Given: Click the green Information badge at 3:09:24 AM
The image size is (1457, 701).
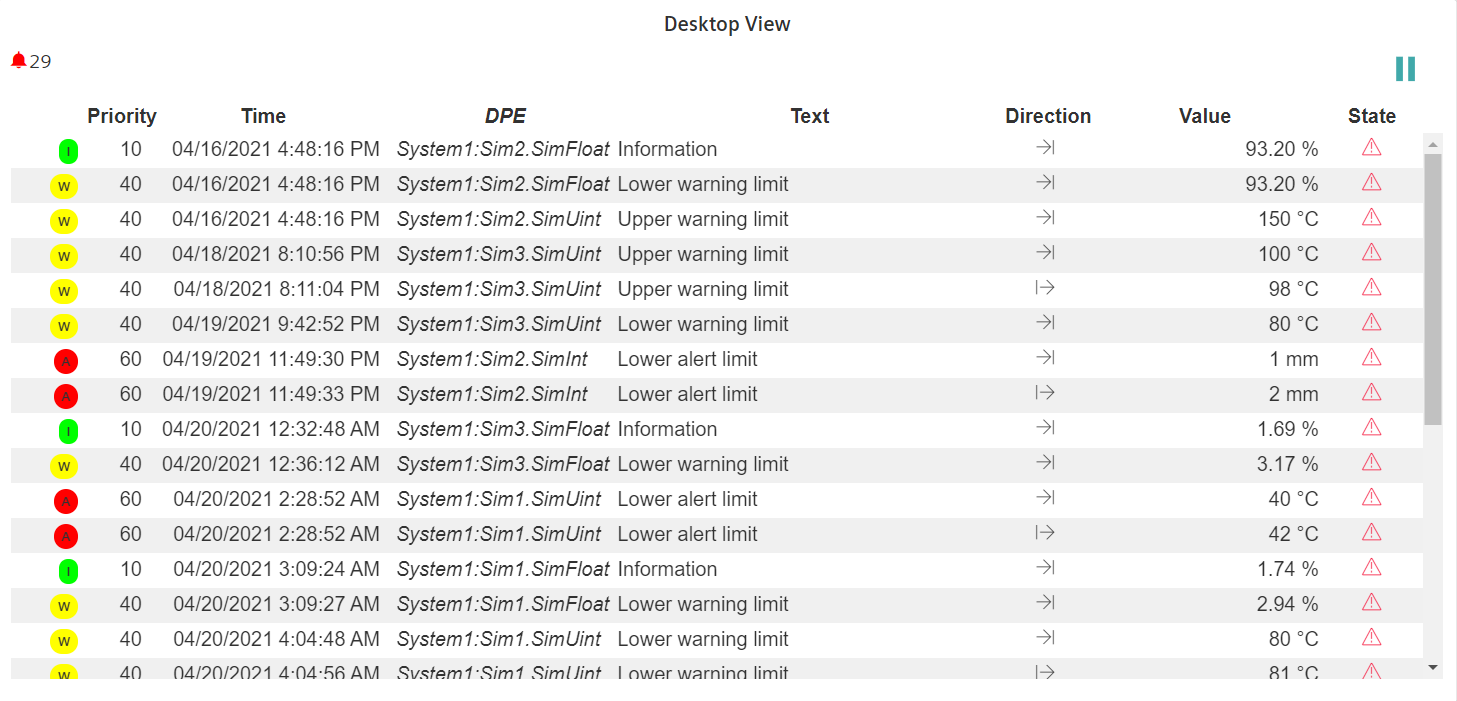Looking at the screenshot, I should (x=68, y=571).
